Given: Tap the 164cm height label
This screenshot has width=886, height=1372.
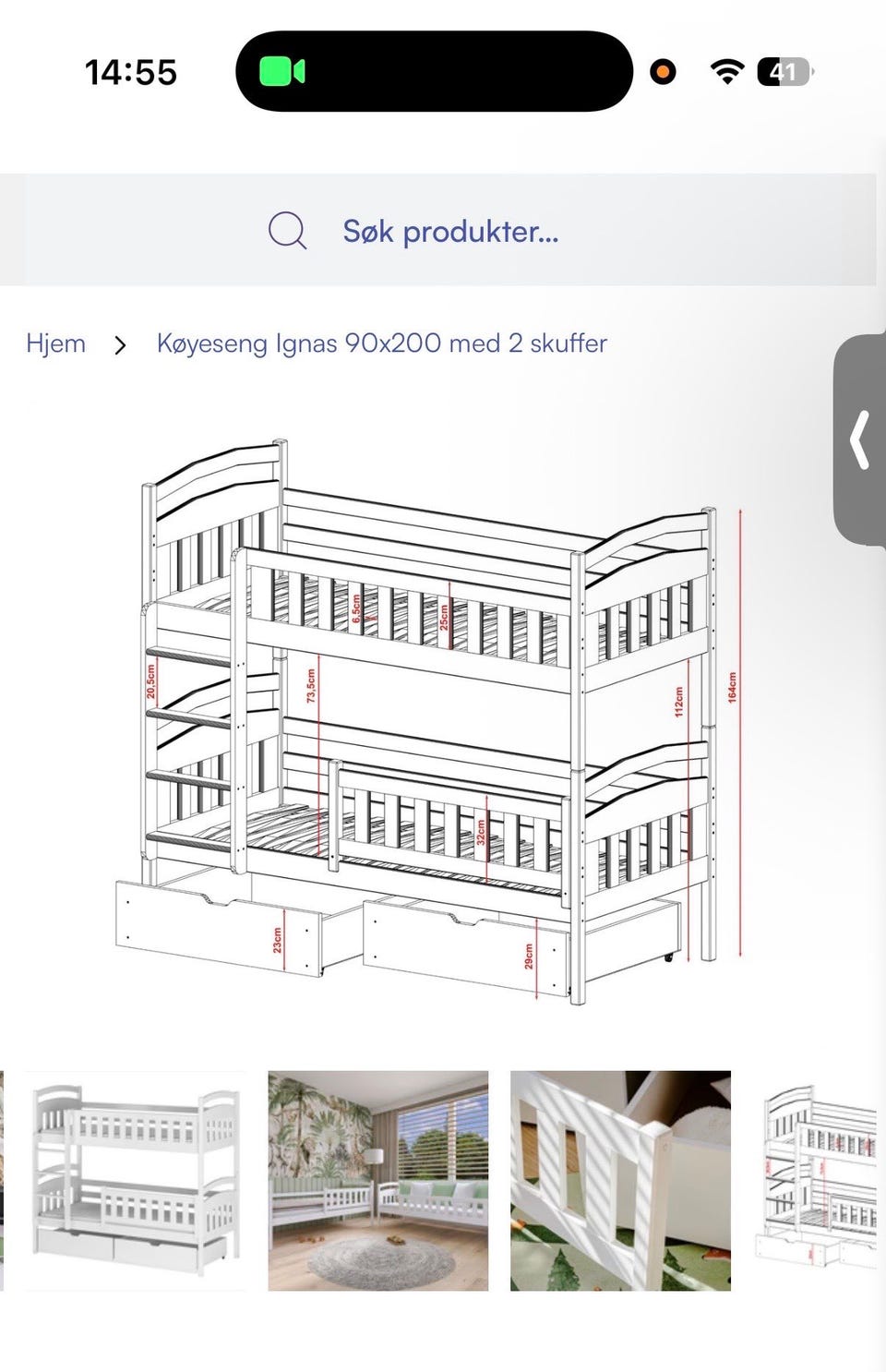Looking at the screenshot, I should (733, 687).
